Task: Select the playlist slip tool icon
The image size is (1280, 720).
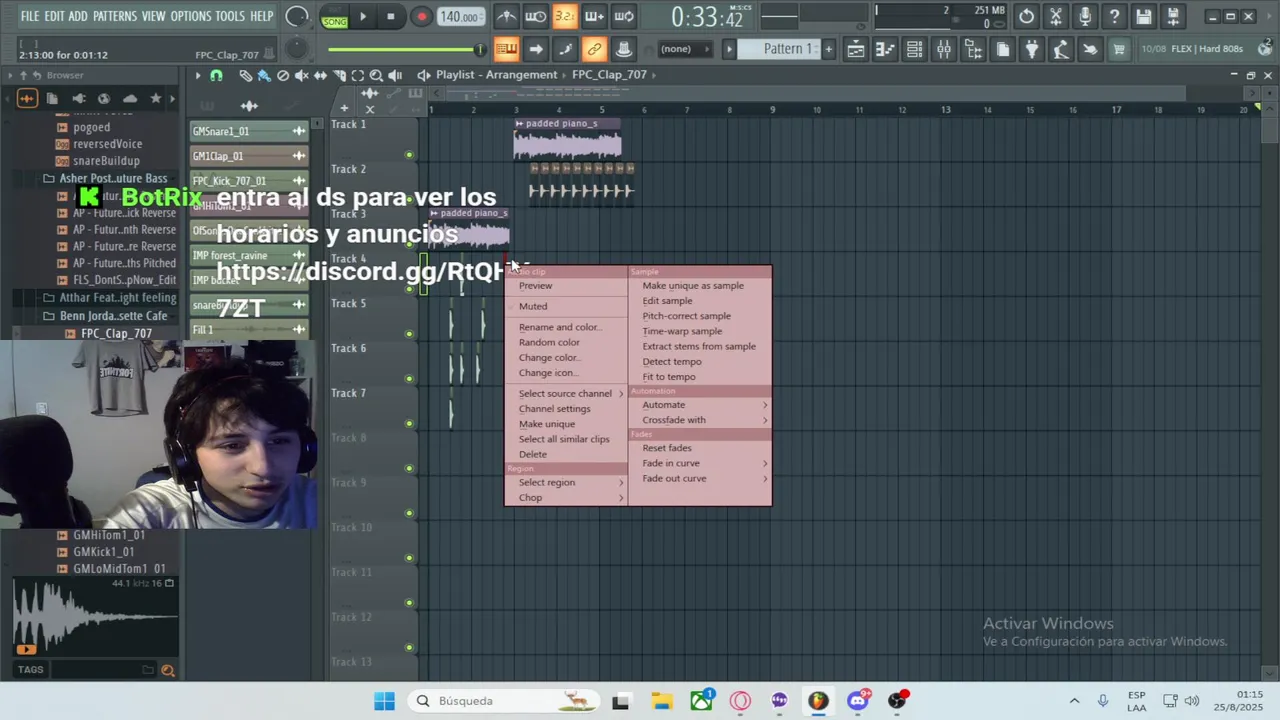Action: coord(320,75)
